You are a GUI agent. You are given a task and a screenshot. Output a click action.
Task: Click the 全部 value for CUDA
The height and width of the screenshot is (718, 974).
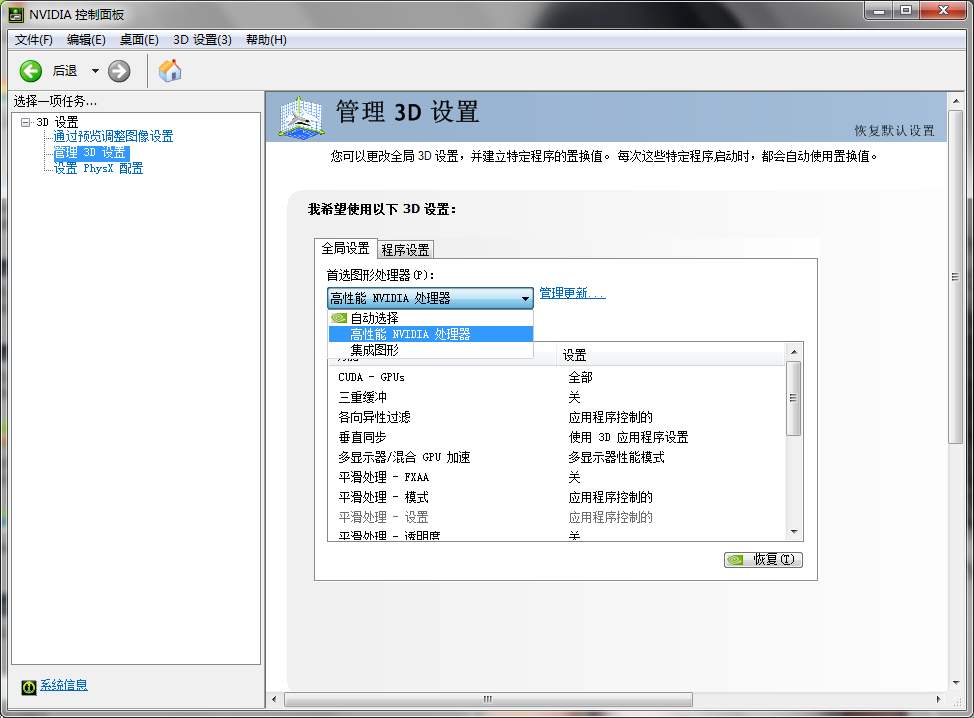coord(580,377)
